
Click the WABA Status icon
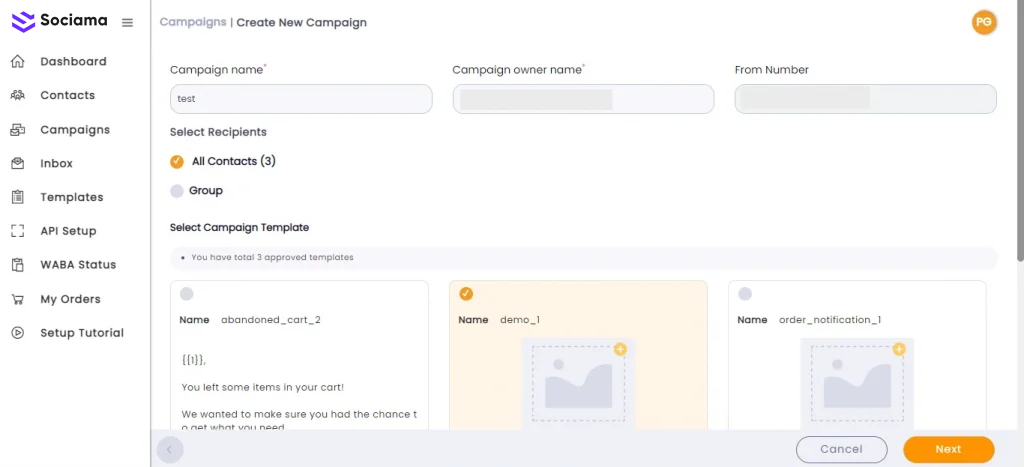(18, 265)
